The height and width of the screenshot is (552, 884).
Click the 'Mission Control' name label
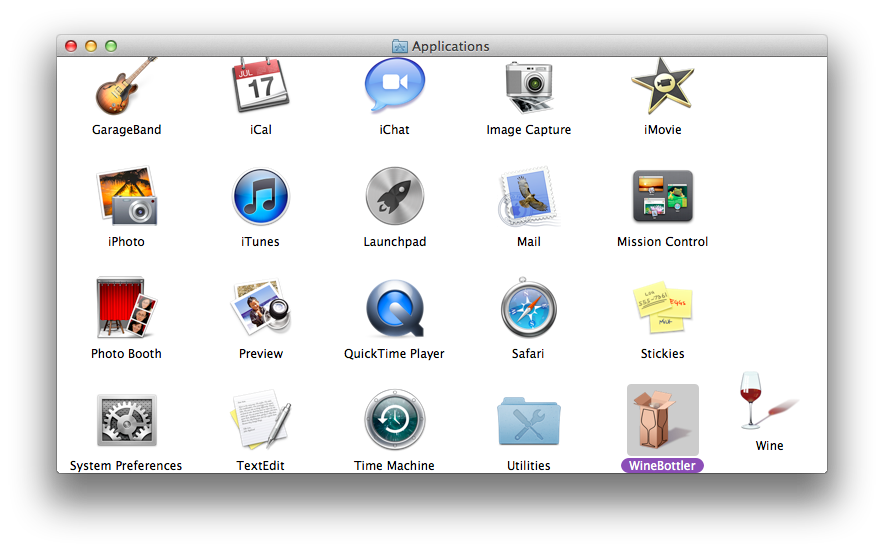click(x=662, y=241)
